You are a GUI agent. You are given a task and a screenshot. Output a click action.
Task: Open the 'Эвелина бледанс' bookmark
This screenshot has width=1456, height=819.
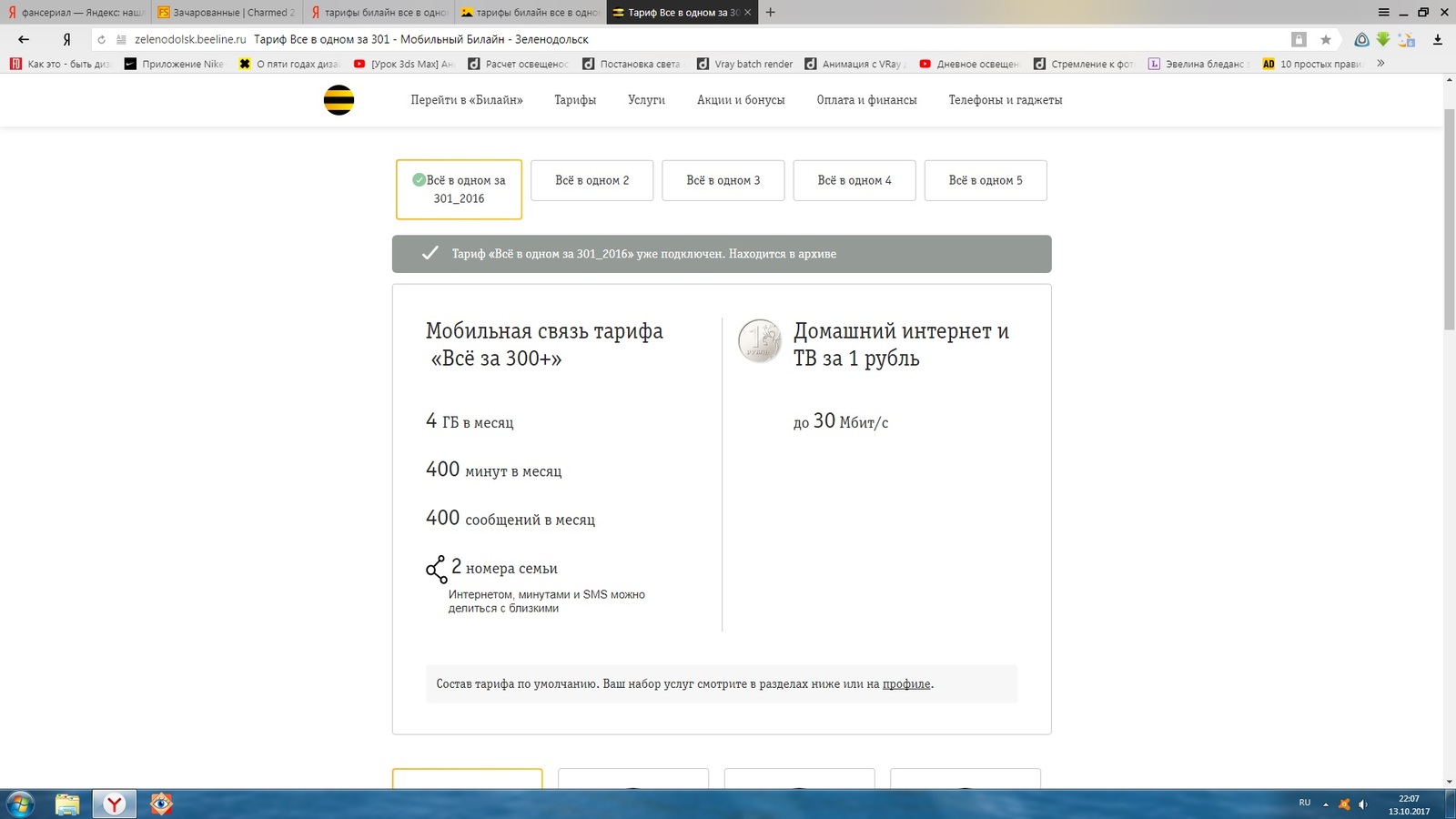click(1199, 64)
